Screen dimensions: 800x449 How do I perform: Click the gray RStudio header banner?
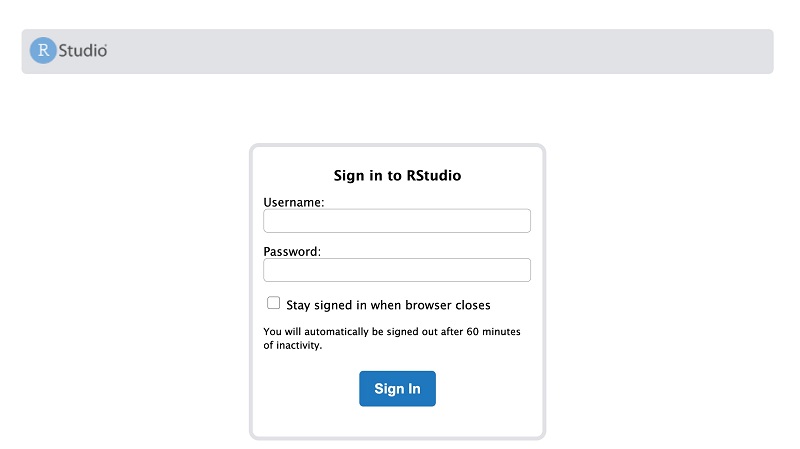pyautogui.click(x=397, y=52)
